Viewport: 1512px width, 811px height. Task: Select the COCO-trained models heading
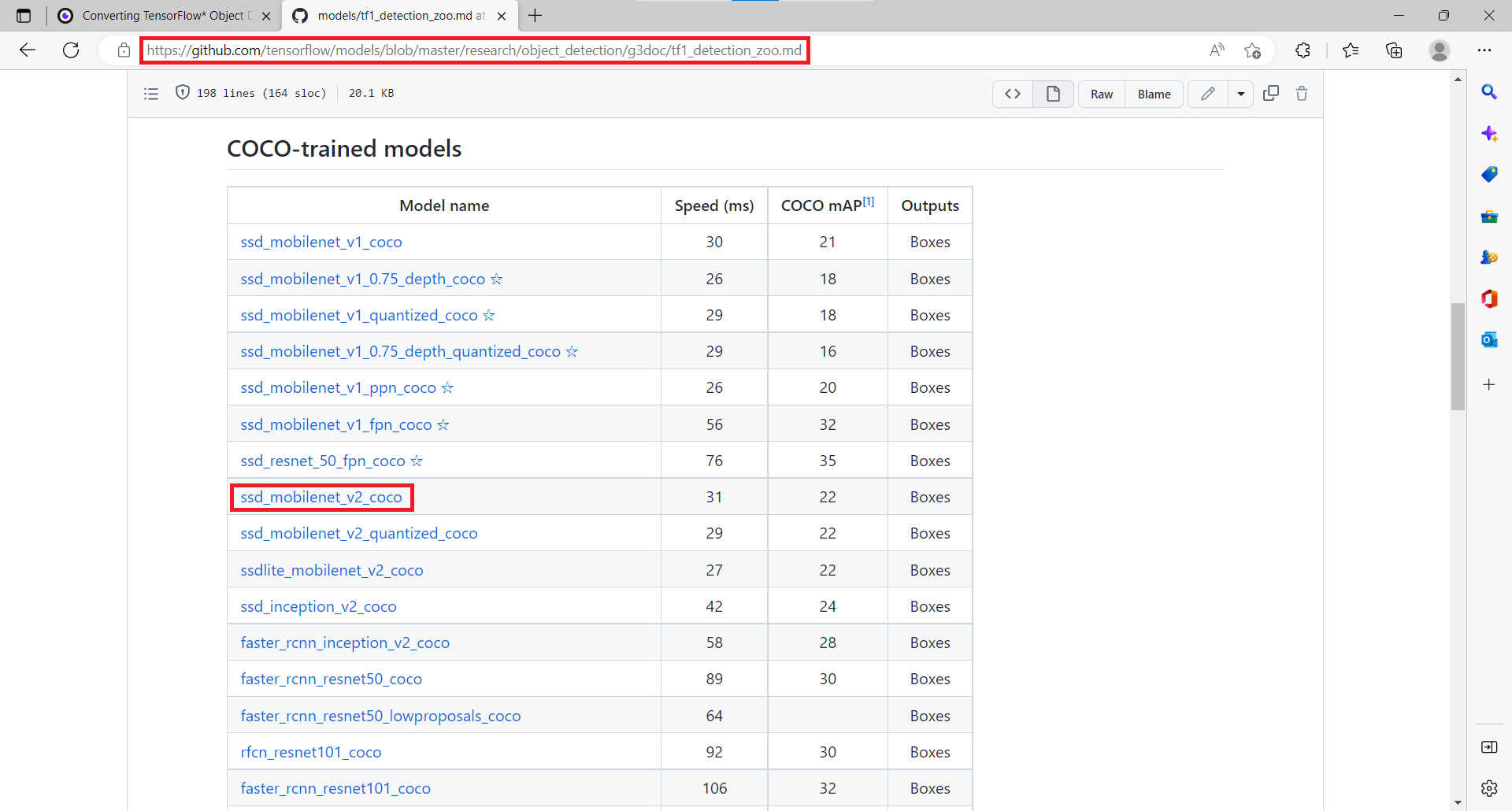tap(344, 149)
